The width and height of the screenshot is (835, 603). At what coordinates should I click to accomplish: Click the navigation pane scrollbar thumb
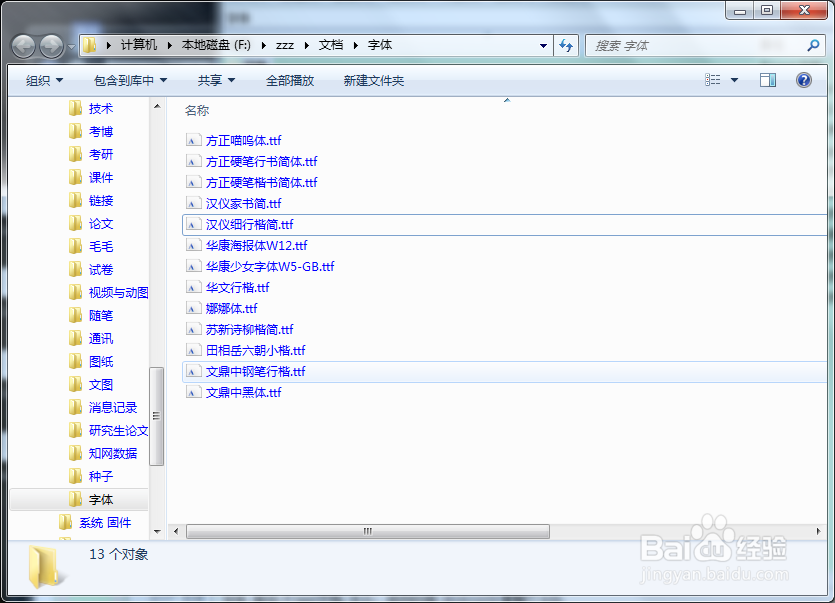pyautogui.click(x=157, y=416)
